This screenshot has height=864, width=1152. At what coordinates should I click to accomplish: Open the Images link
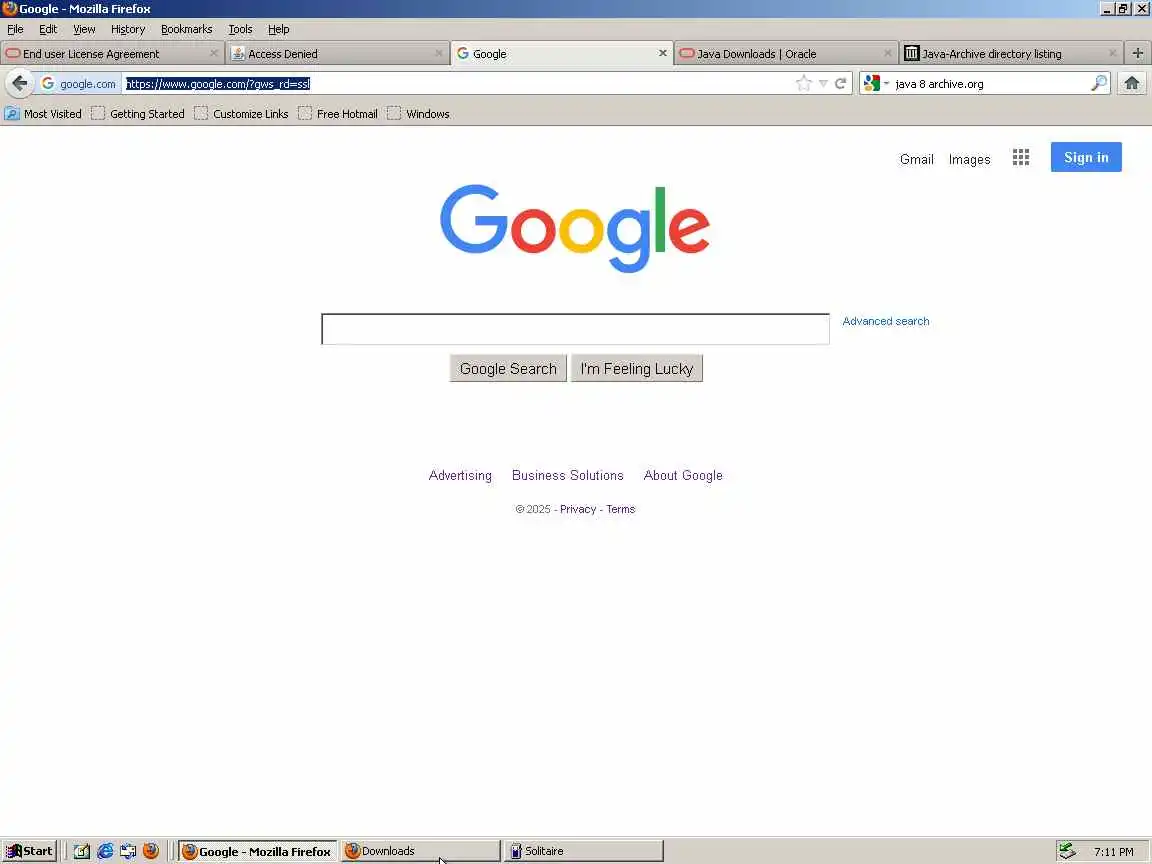(x=969, y=159)
